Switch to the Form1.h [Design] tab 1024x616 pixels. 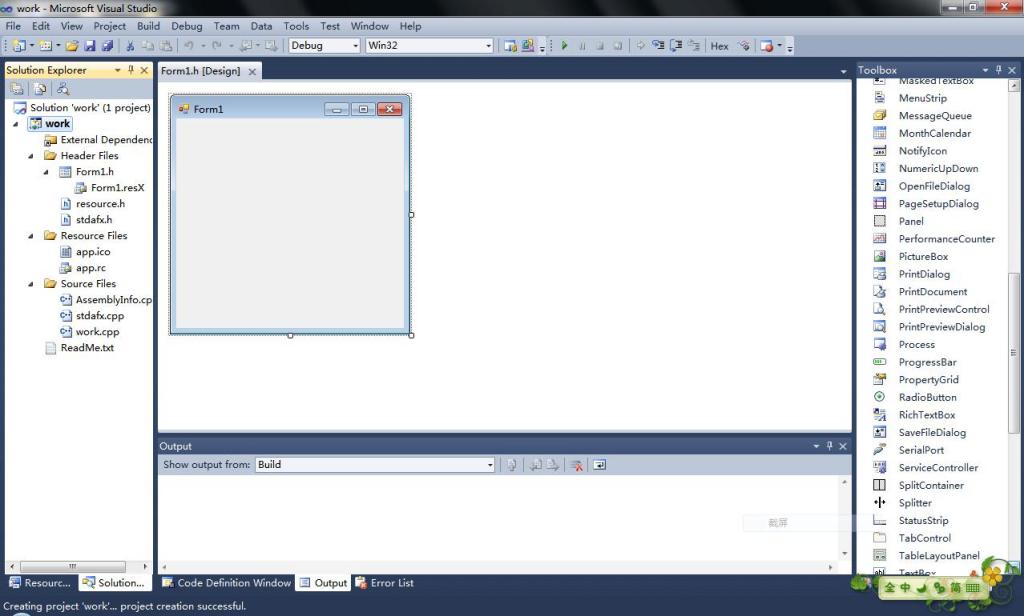(200, 71)
